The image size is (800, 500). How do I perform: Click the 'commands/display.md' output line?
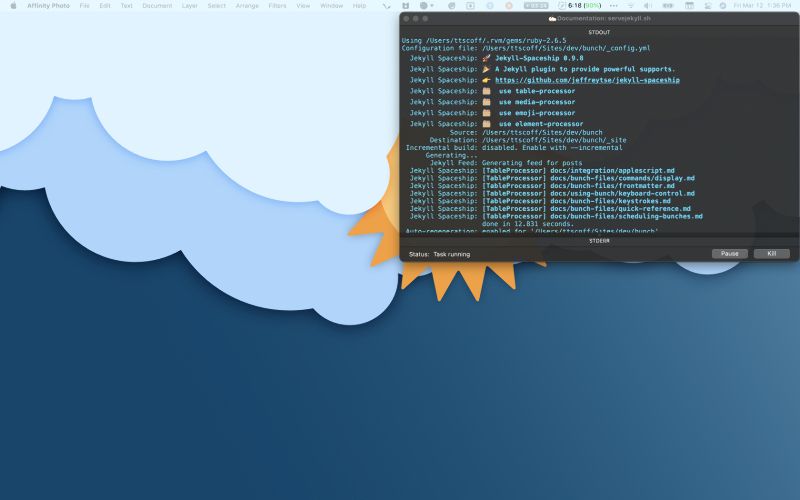(x=552, y=178)
